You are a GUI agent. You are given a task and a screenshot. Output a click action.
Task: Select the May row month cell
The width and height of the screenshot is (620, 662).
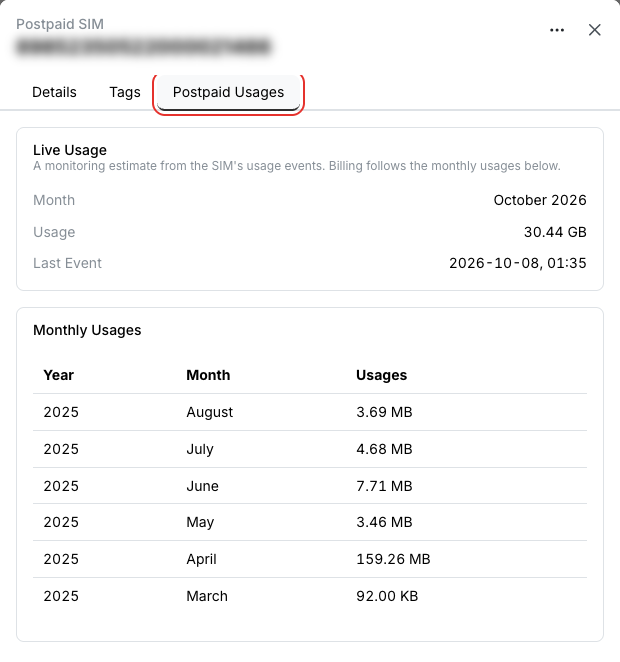(x=200, y=522)
